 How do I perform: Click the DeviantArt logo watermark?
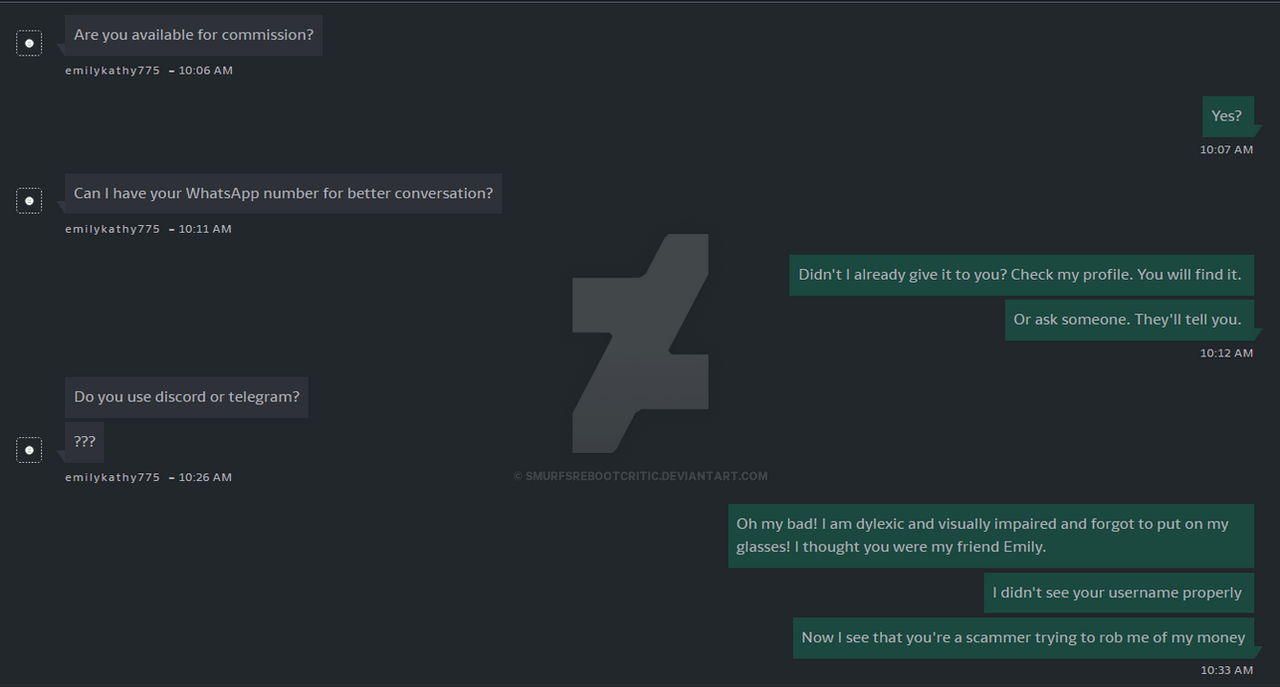pyautogui.click(x=640, y=343)
